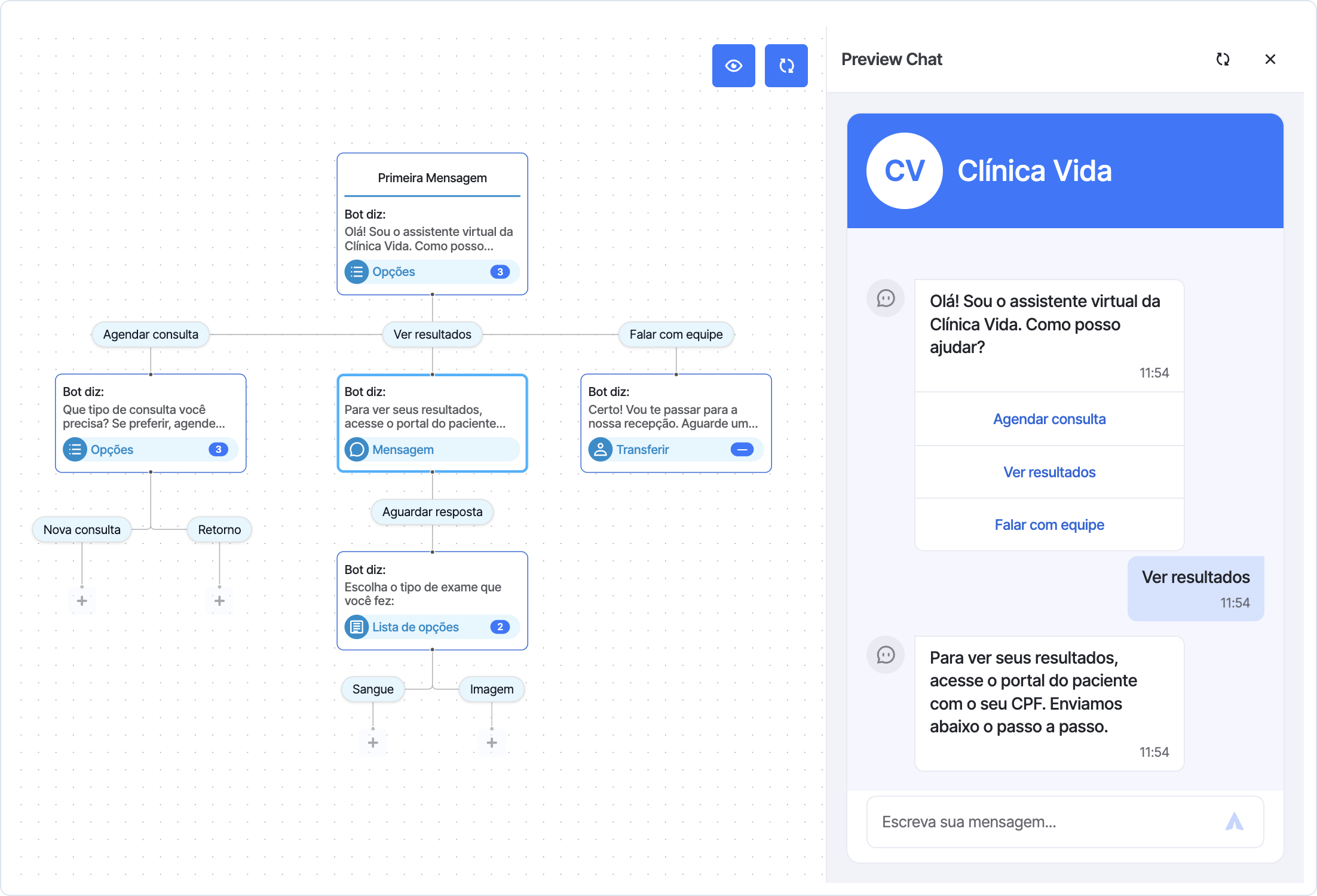The height and width of the screenshot is (896, 1317).
Task: Close the Preview Chat panel
Action: [x=1270, y=59]
